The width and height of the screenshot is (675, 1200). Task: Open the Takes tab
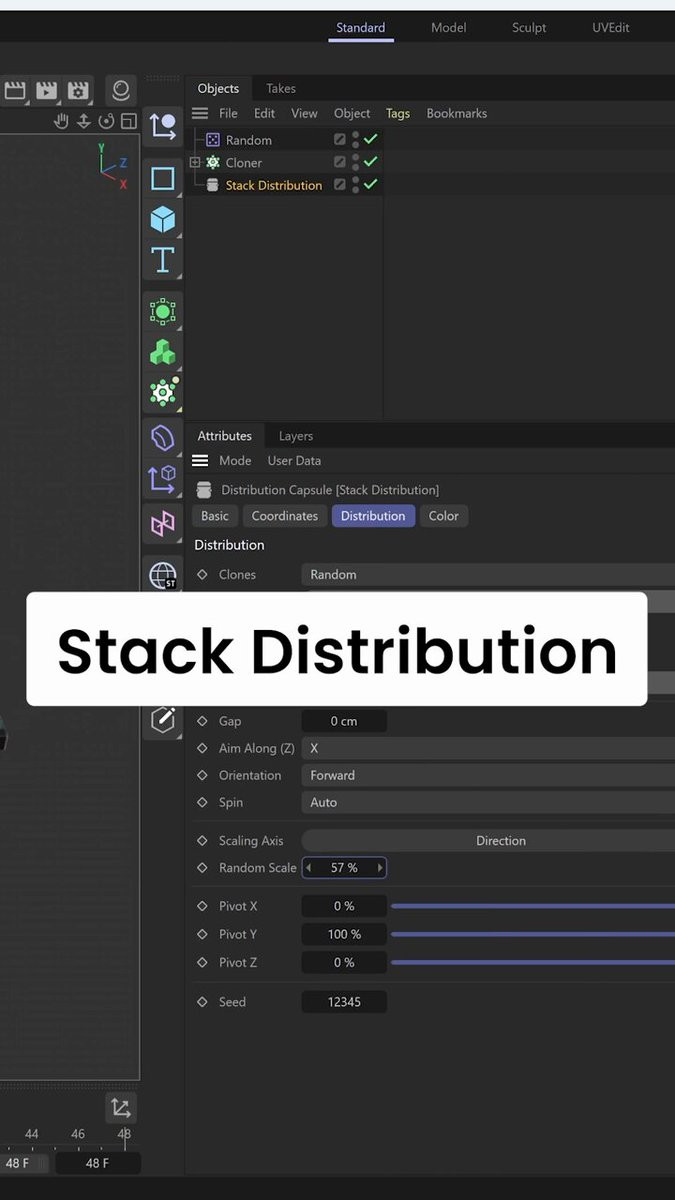[x=281, y=88]
